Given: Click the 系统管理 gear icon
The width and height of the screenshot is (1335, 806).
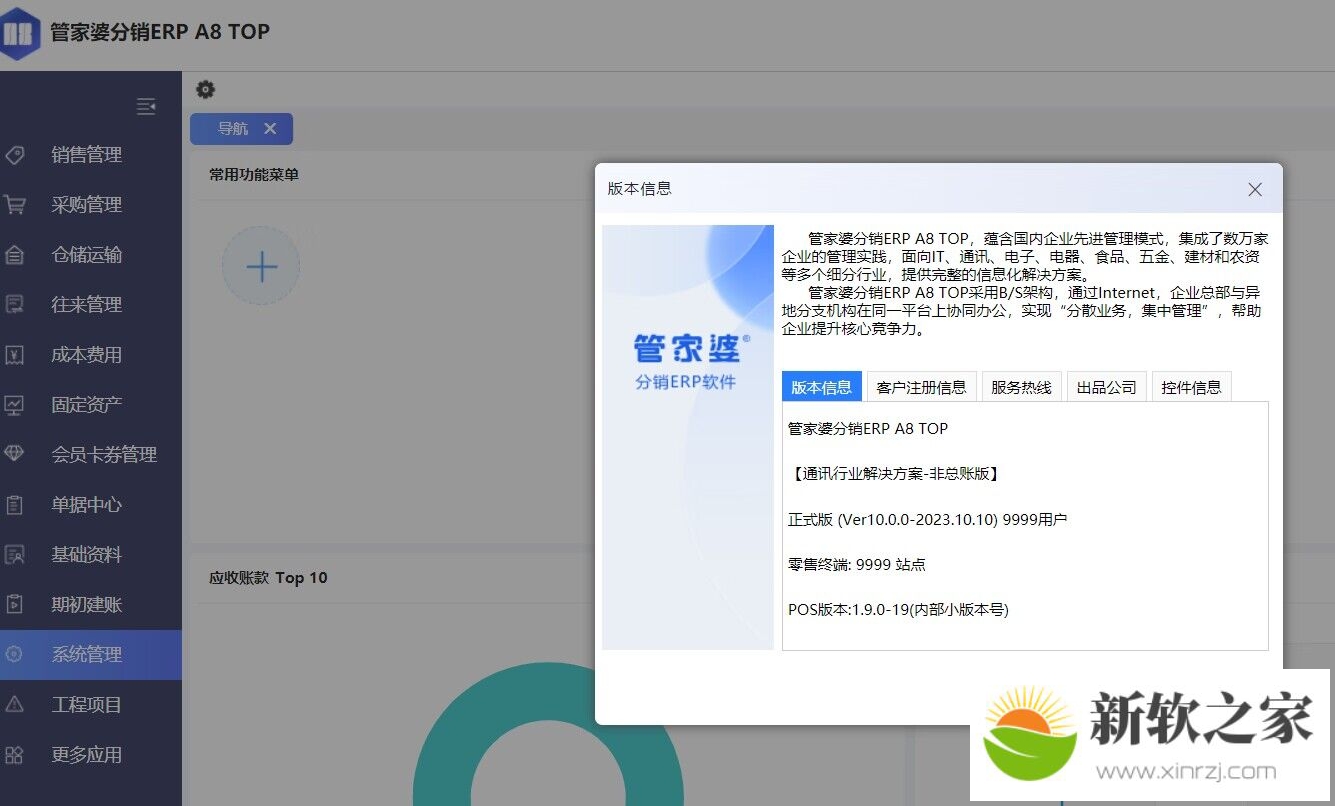Looking at the screenshot, I should pyautogui.click(x=14, y=654).
